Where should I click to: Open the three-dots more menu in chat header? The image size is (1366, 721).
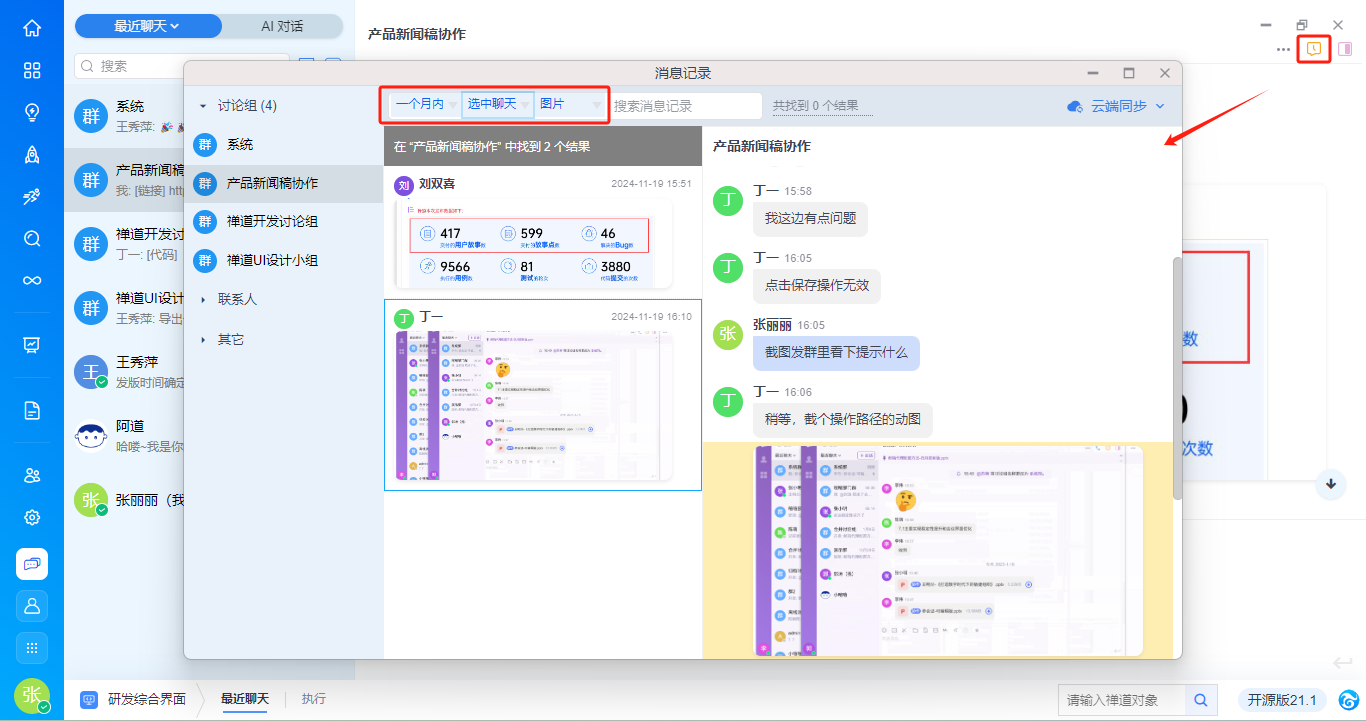pyautogui.click(x=1283, y=49)
